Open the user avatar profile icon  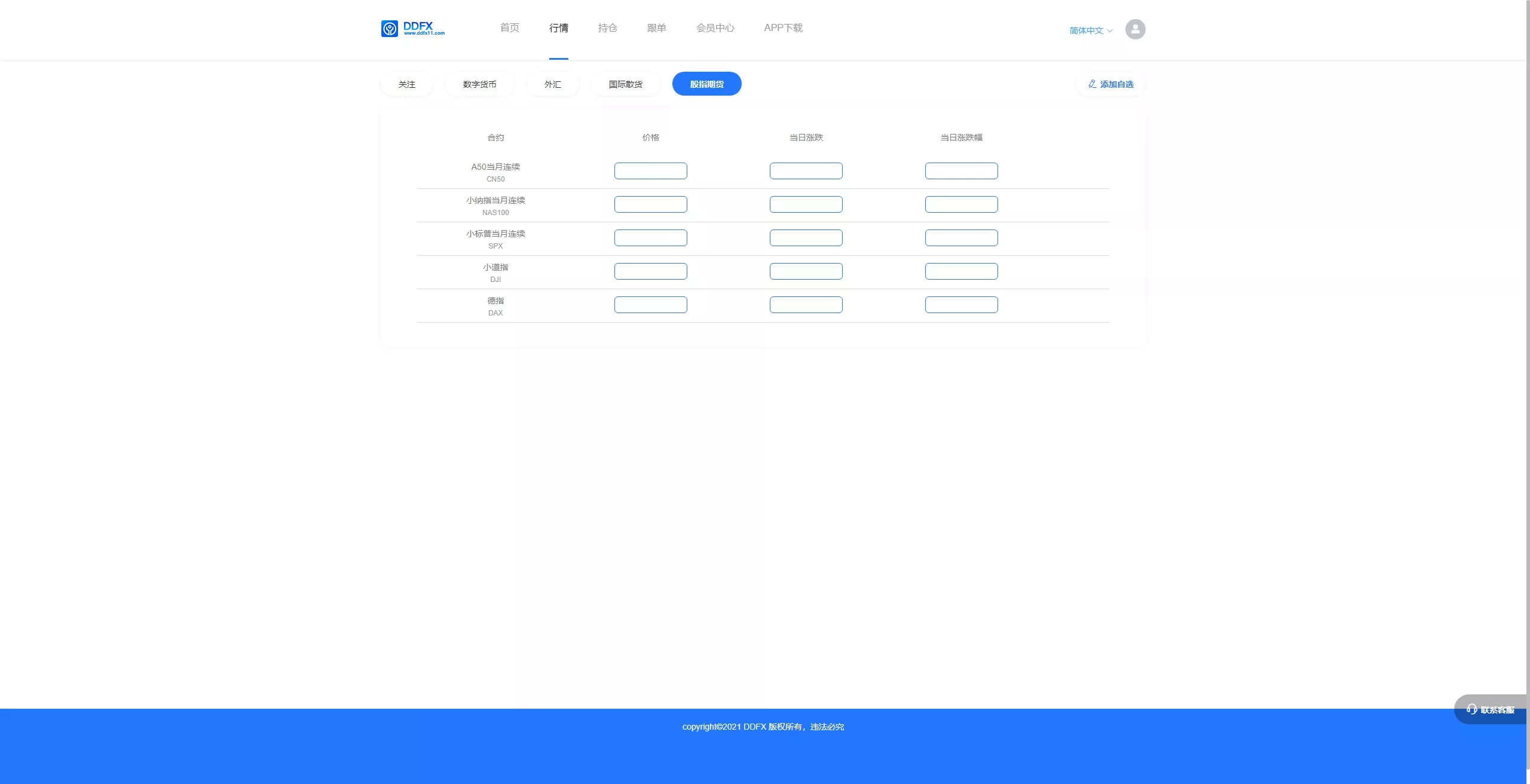click(1135, 29)
